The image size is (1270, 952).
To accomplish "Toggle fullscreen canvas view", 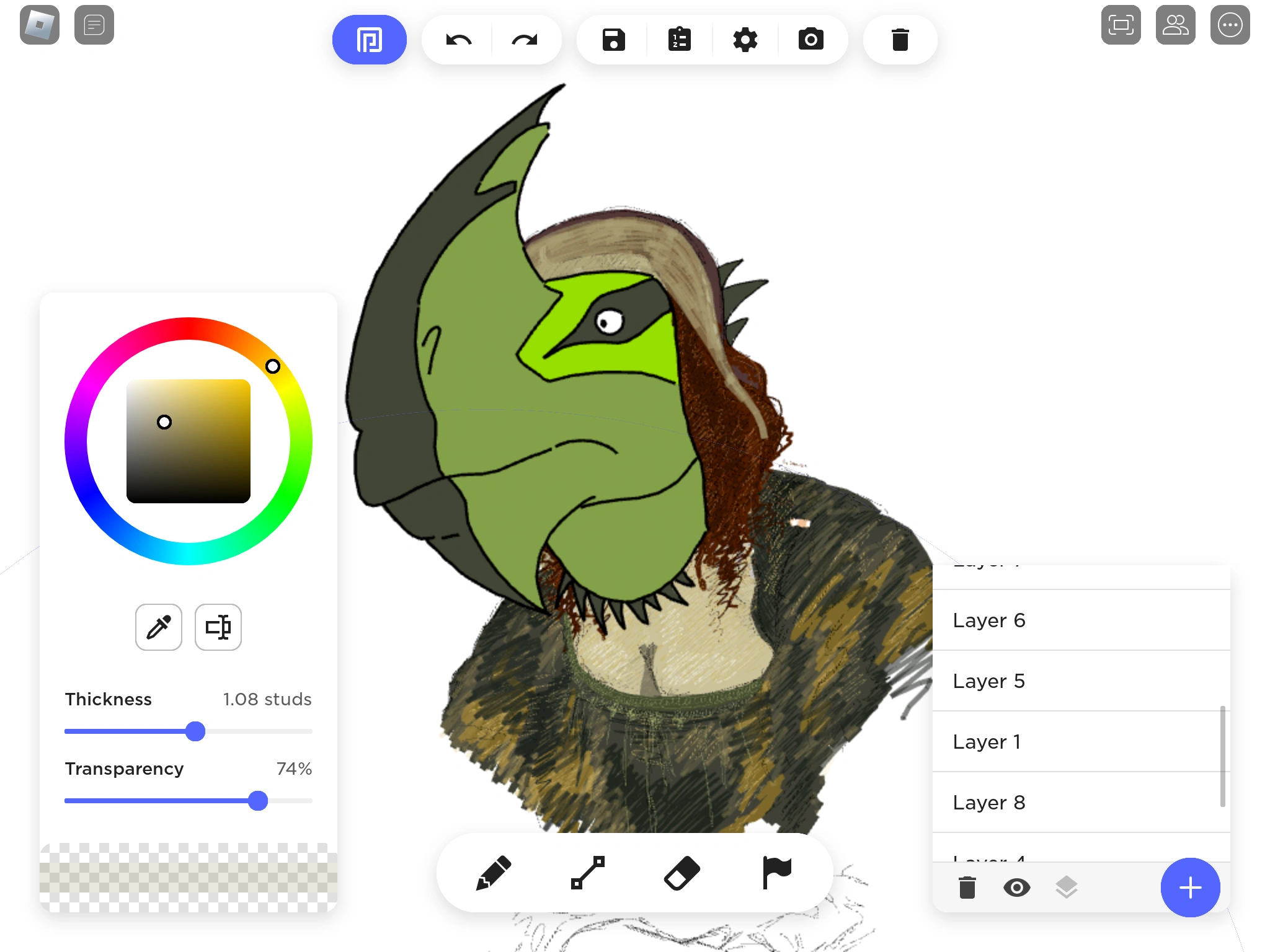I will point(1121,25).
